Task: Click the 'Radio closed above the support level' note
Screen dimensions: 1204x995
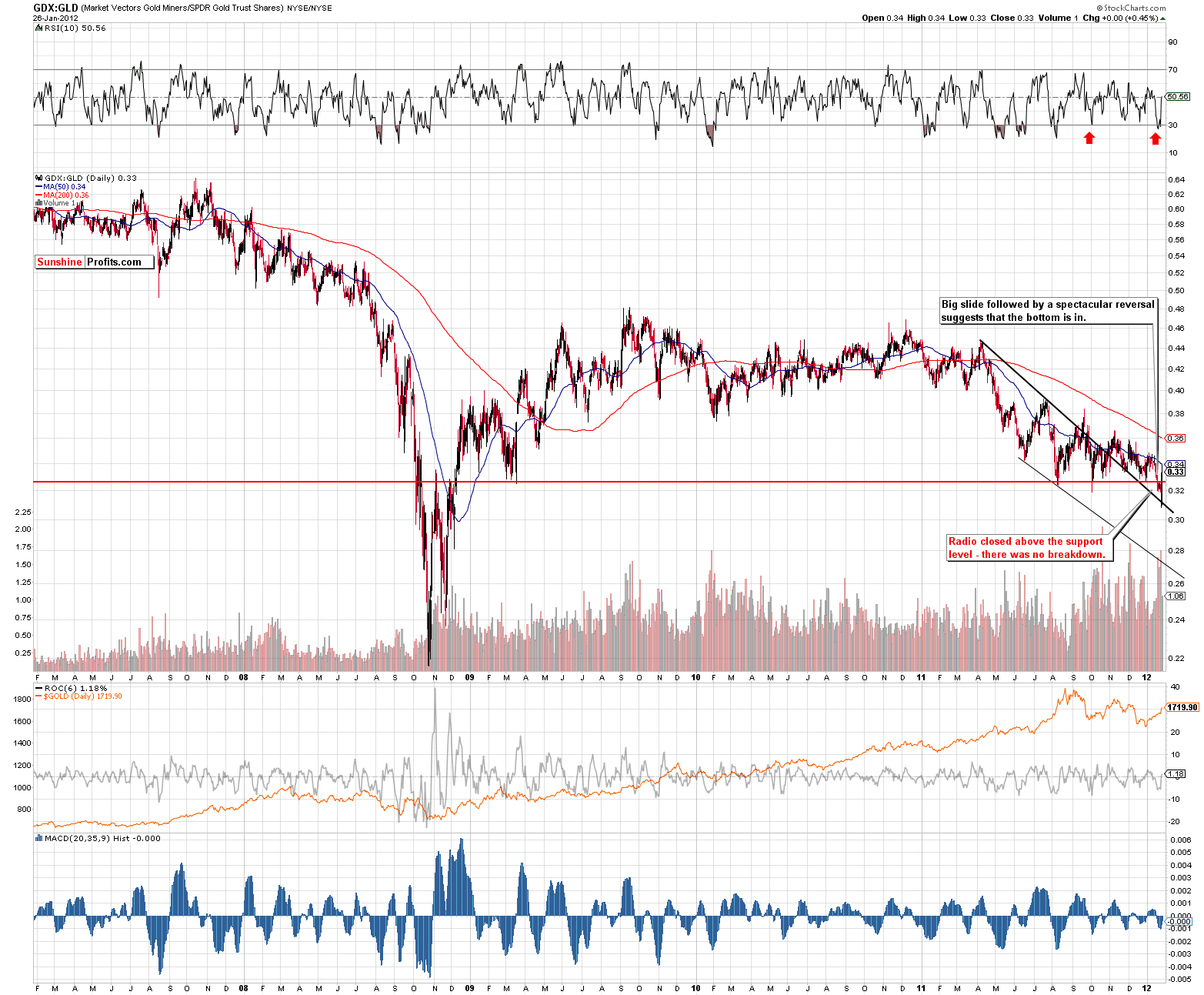Action: pyautogui.click(x=1029, y=548)
